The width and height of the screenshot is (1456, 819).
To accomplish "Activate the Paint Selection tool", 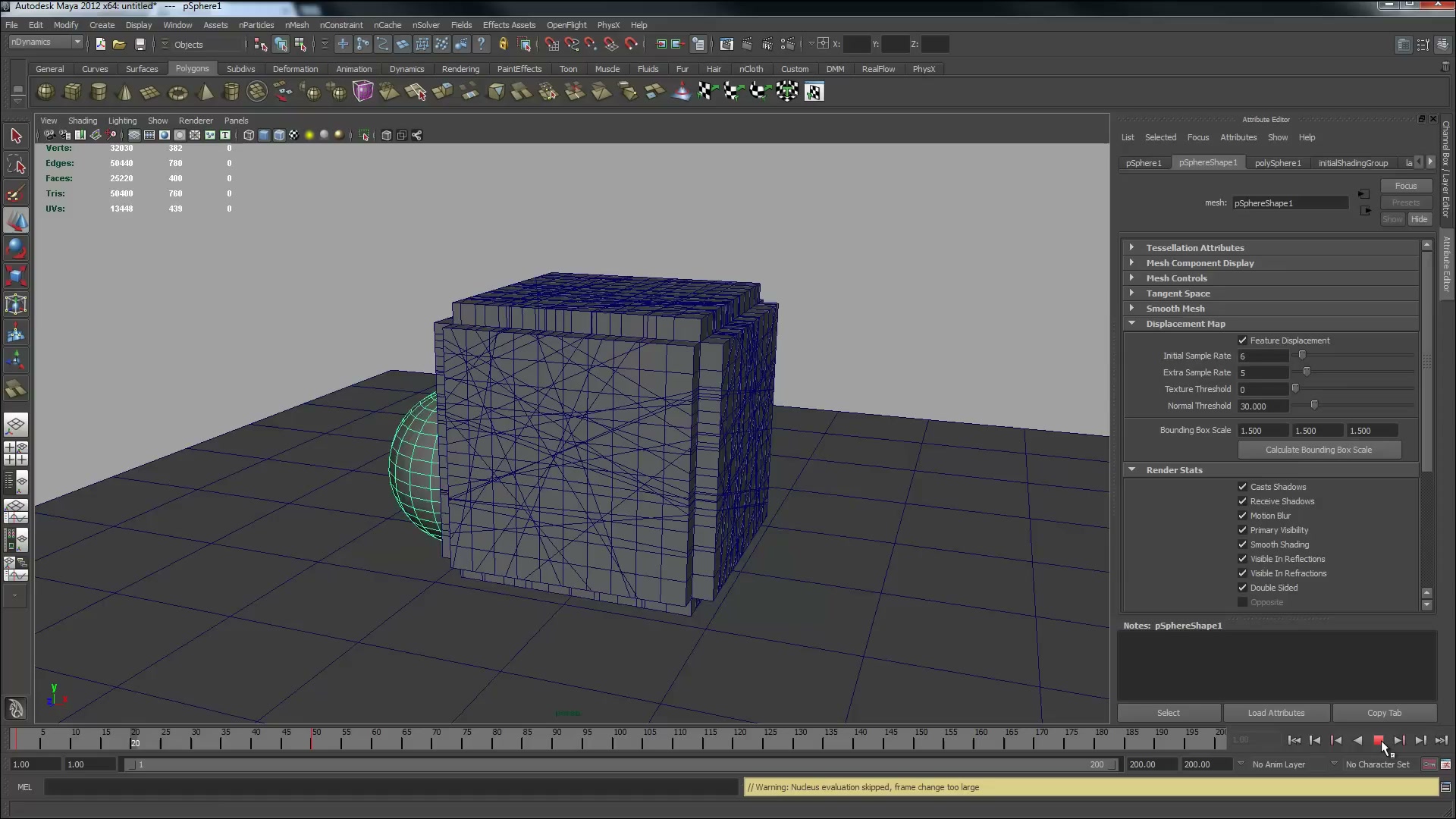I will 16,193.
